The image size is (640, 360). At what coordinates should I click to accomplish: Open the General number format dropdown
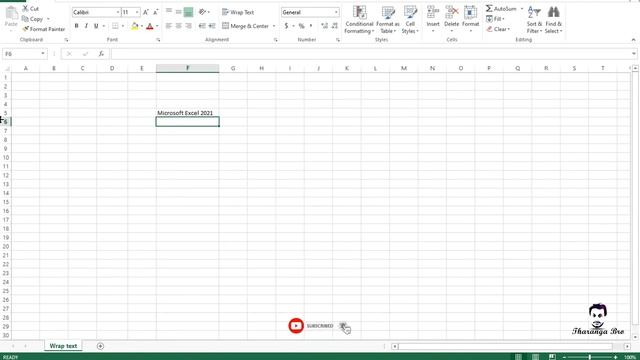pyautogui.click(x=336, y=12)
